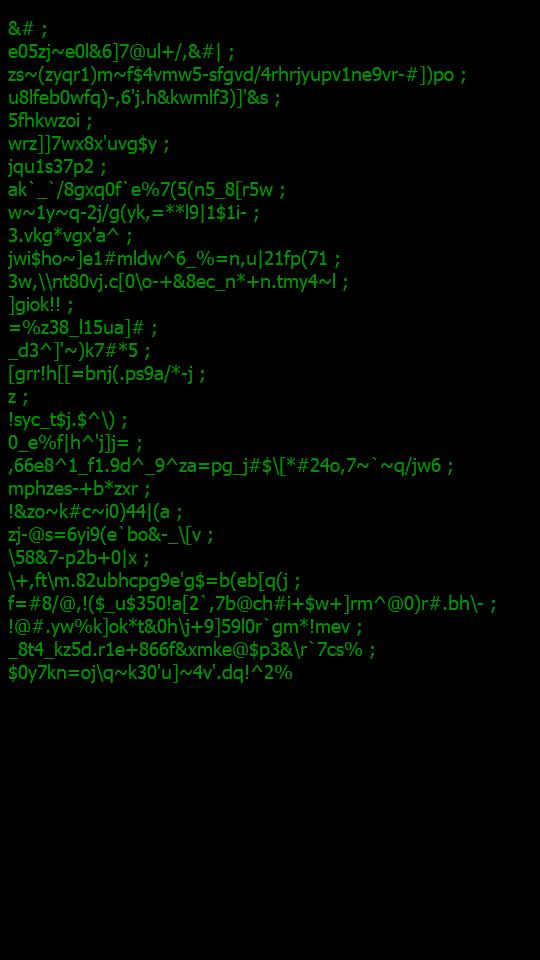540x960 pixels.
Task: Select the line reading ]giok!!
Action: pos(40,305)
